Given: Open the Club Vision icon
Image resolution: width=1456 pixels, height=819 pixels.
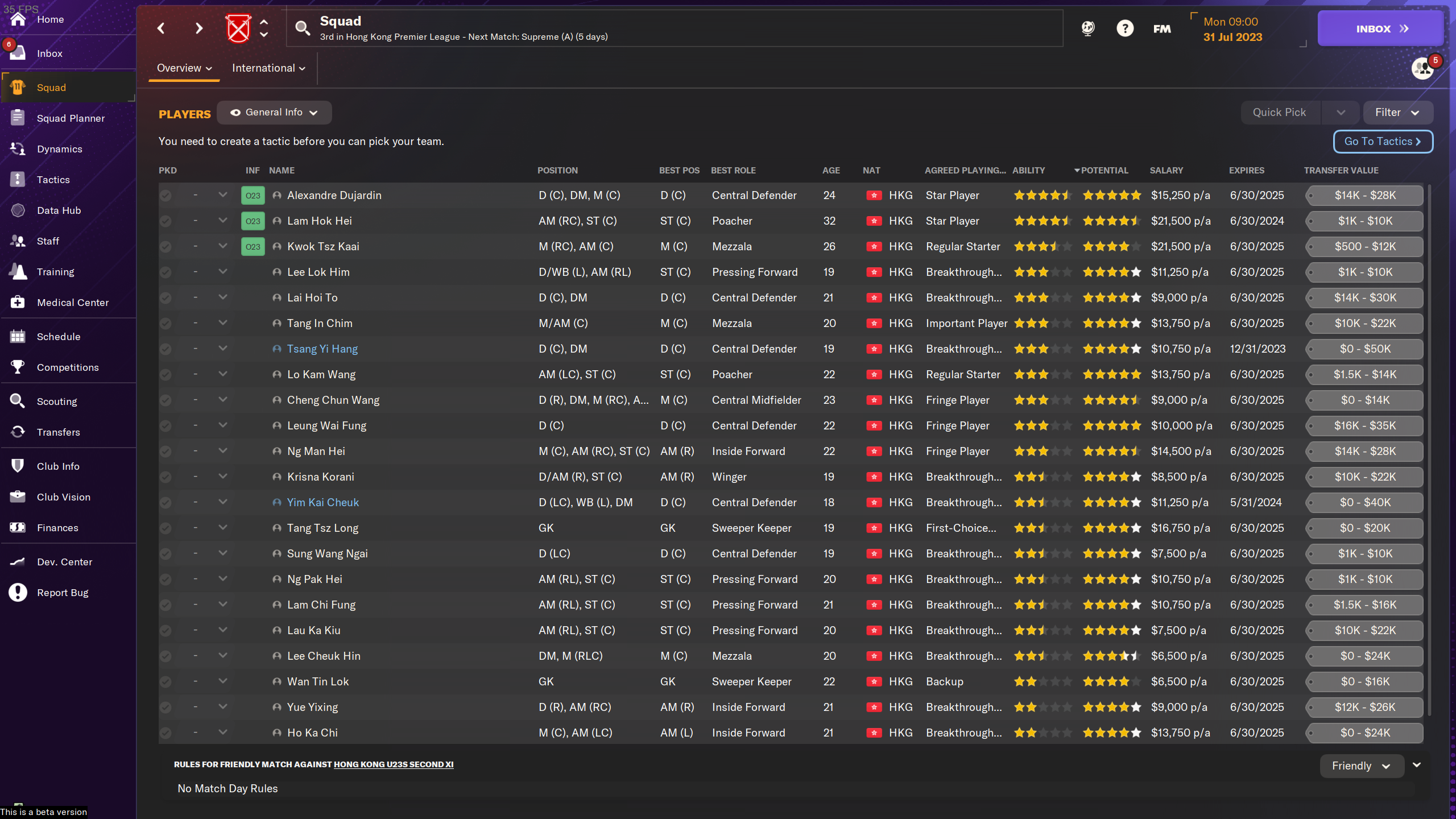Looking at the screenshot, I should [x=18, y=497].
